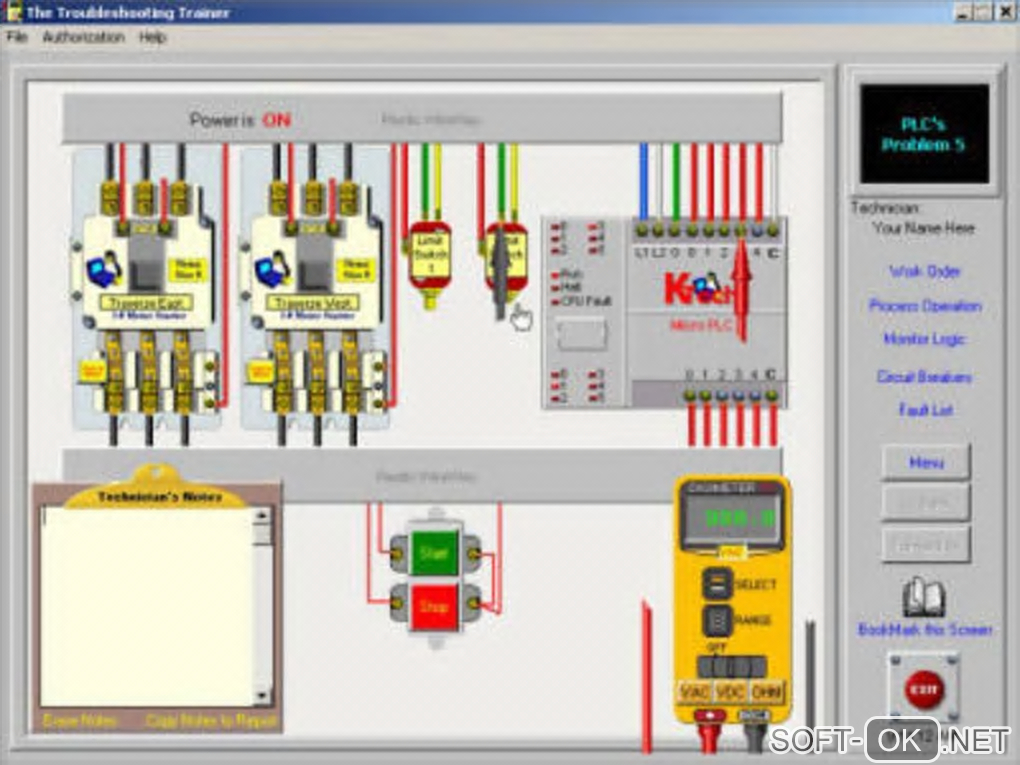
Task: Open the Fault List link
Action: tap(926, 410)
